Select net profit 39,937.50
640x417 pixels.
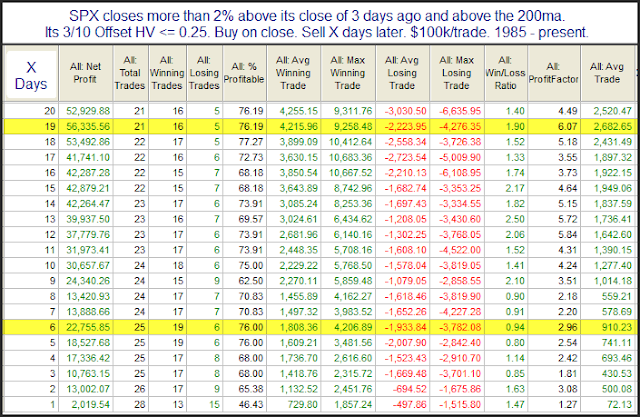[x=88, y=219]
